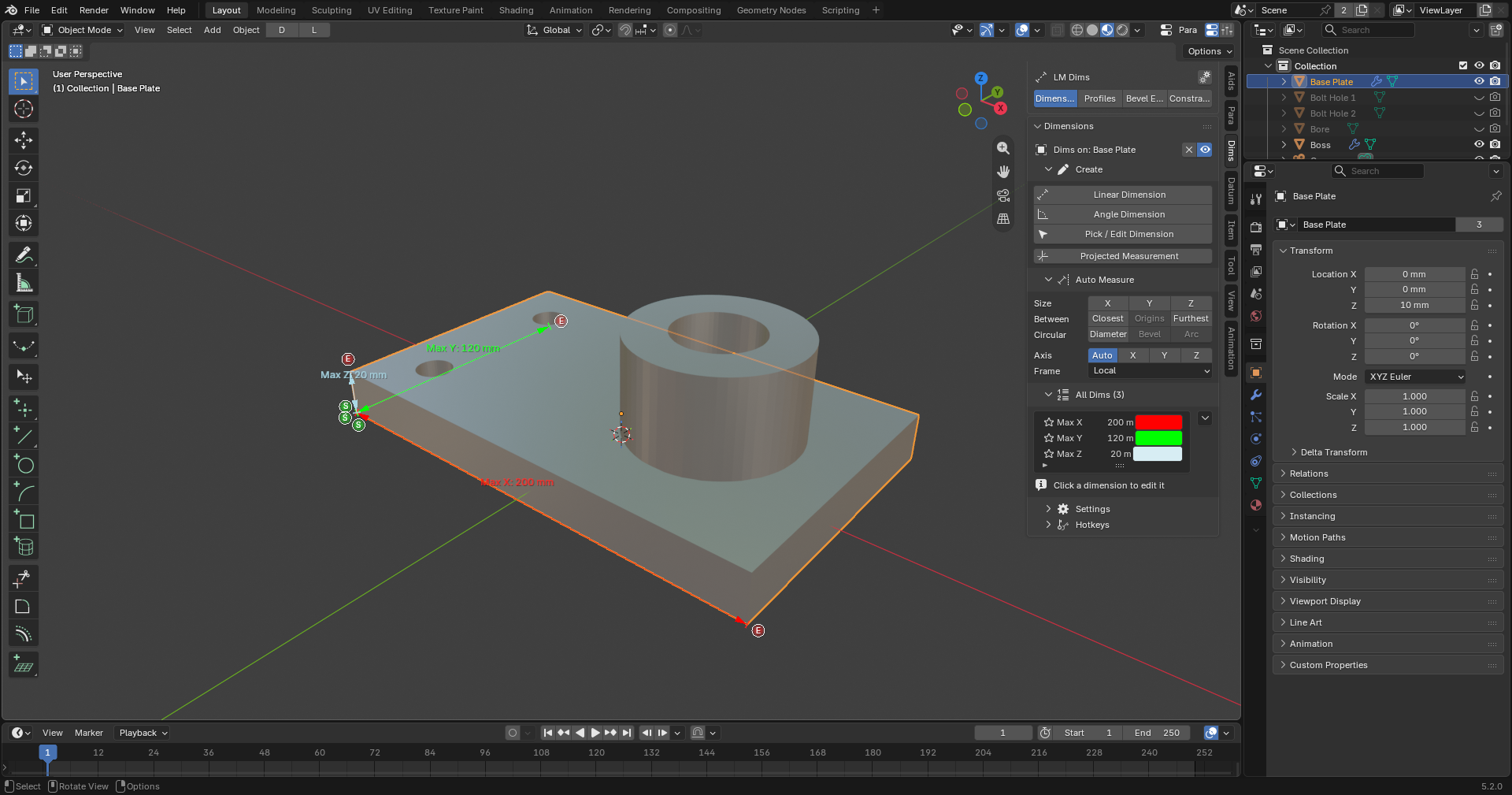Select the Measure tool
The height and width of the screenshot is (795, 1512).
24,282
